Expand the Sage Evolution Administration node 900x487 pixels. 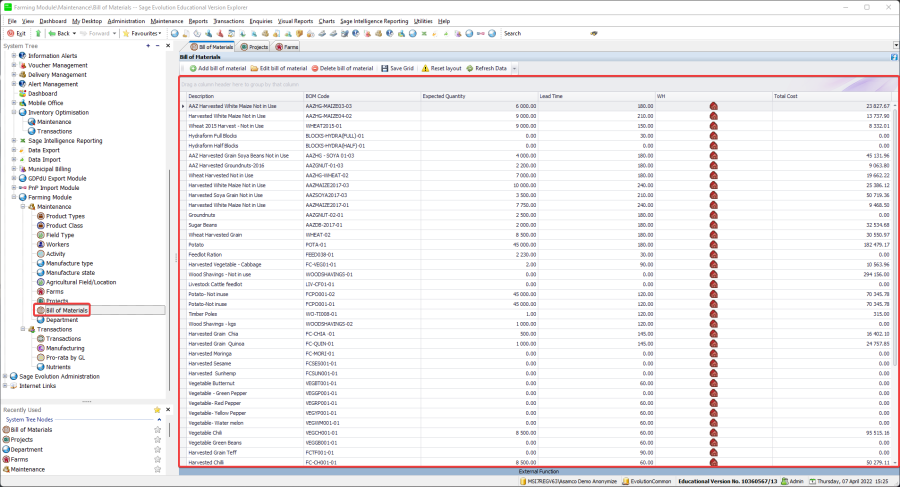pyautogui.click(x=7, y=376)
